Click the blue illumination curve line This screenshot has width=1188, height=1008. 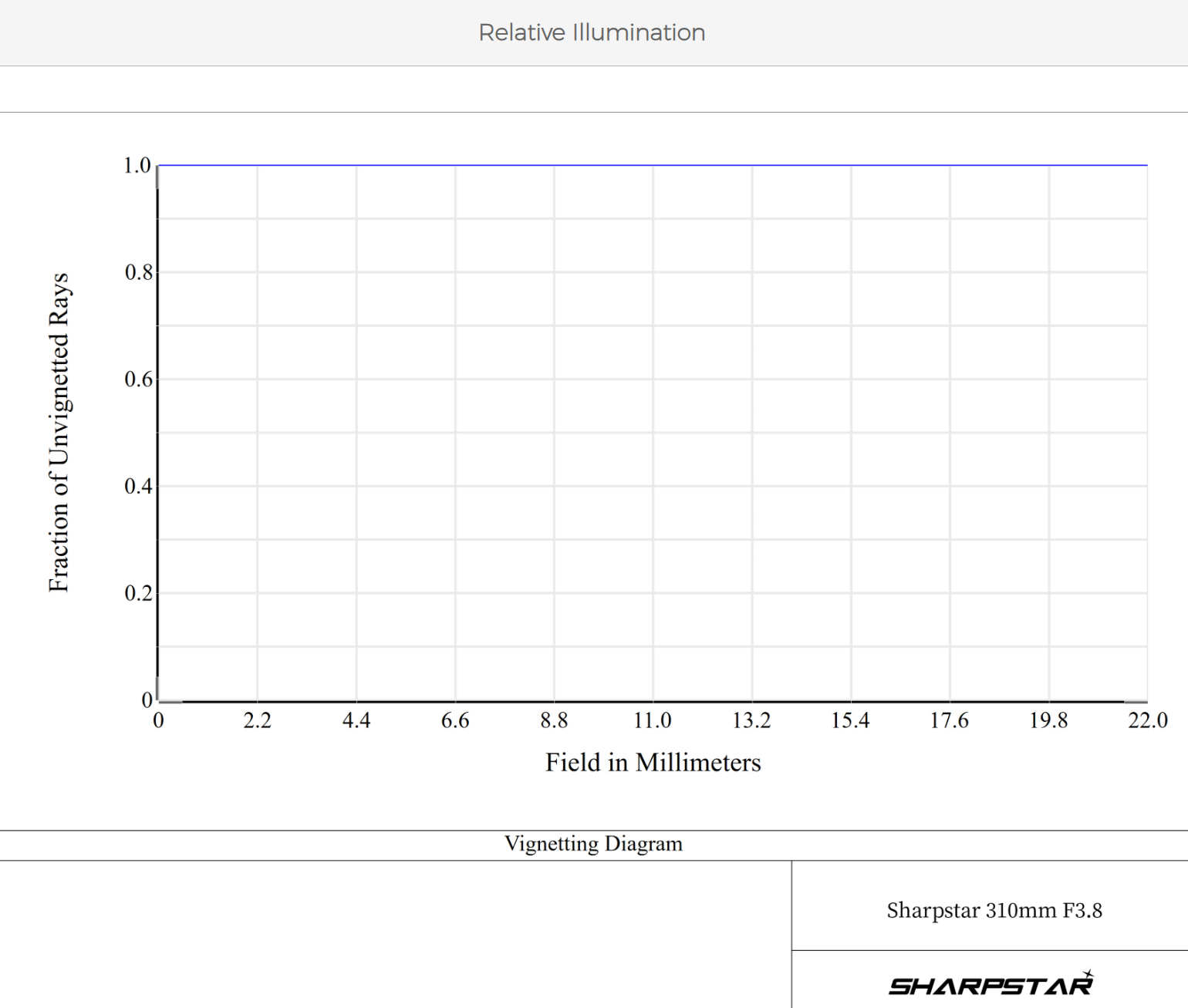click(x=653, y=165)
